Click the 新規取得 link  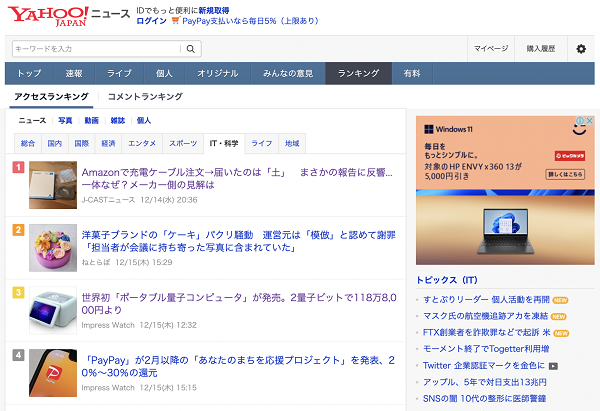(x=214, y=10)
